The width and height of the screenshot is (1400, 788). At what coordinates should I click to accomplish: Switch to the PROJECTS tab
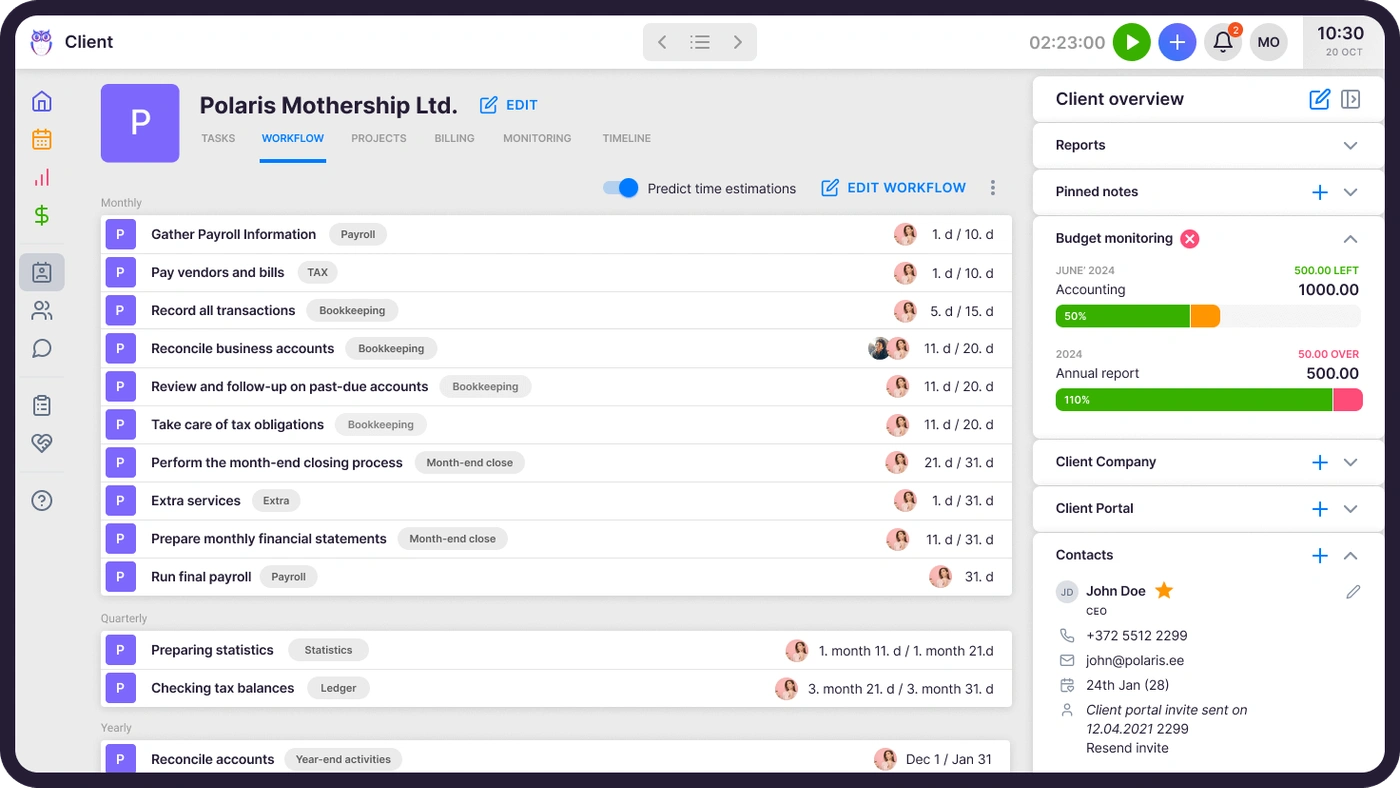(378, 138)
